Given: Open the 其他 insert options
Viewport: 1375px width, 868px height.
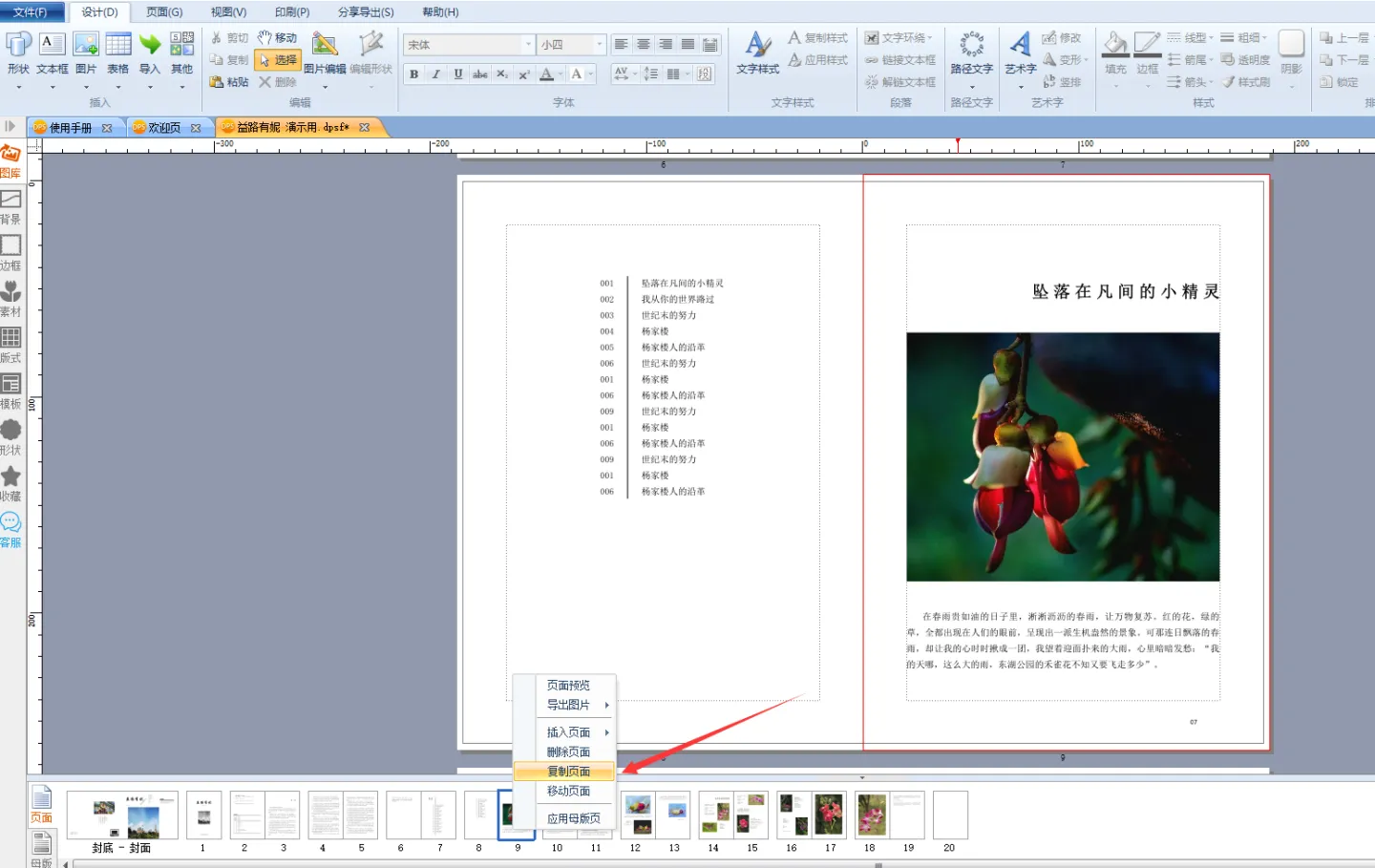Looking at the screenshot, I should coord(182,53).
